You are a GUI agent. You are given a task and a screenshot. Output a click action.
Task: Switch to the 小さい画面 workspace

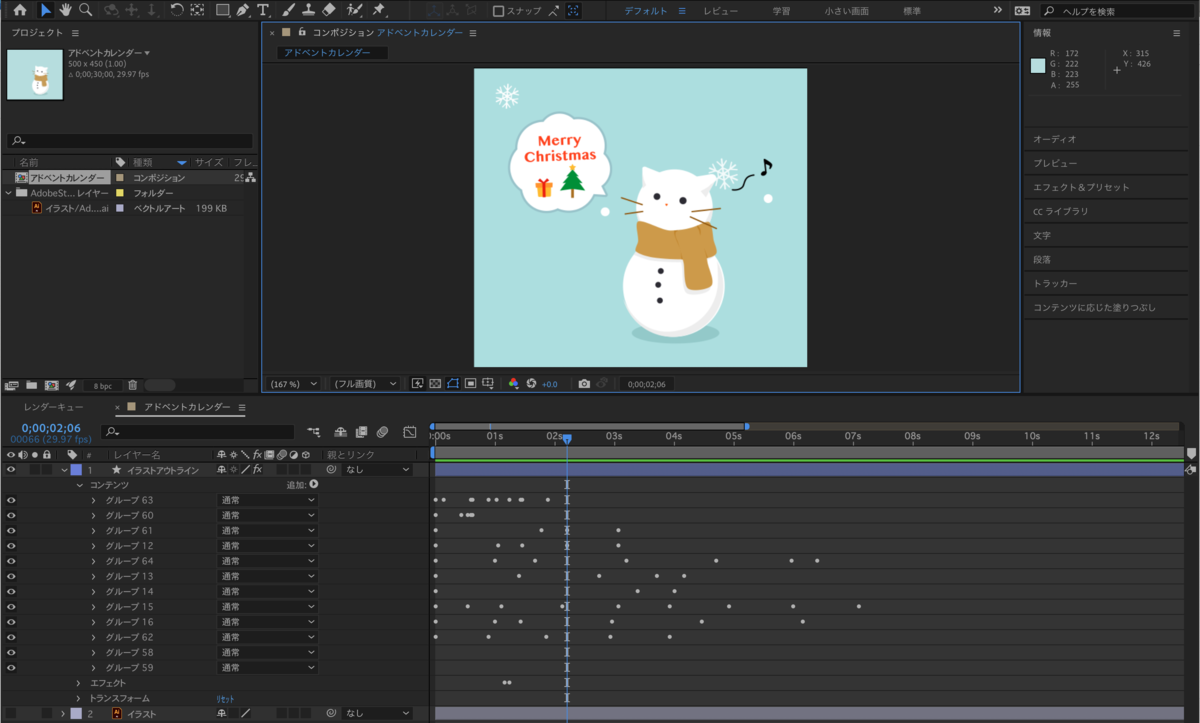846,11
